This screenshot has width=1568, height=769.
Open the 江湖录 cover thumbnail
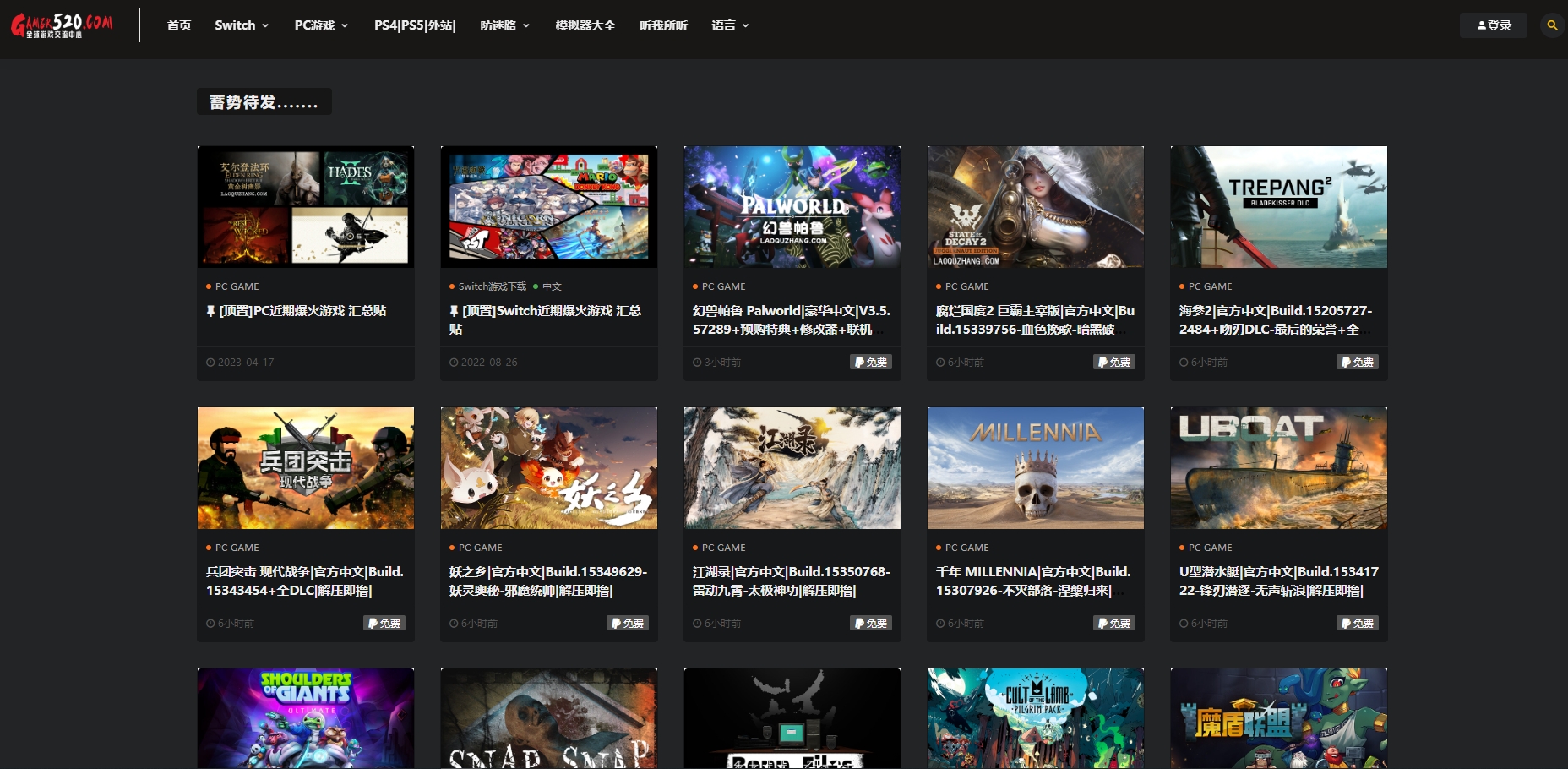pyautogui.click(x=792, y=468)
